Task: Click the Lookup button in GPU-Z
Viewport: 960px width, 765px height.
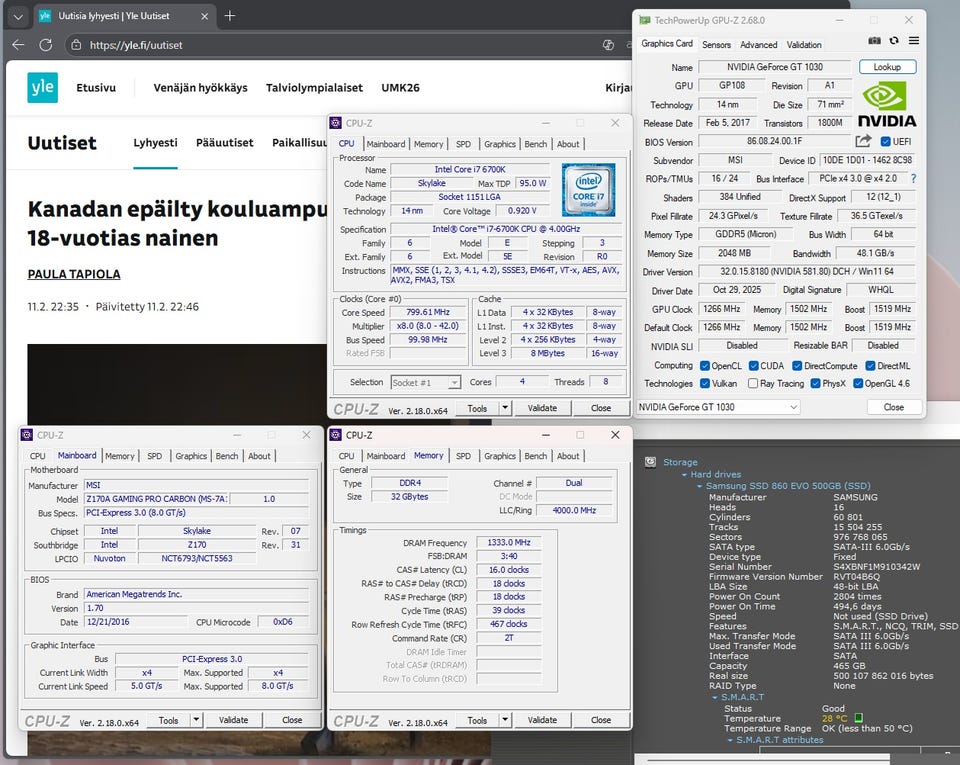Action: (887, 67)
